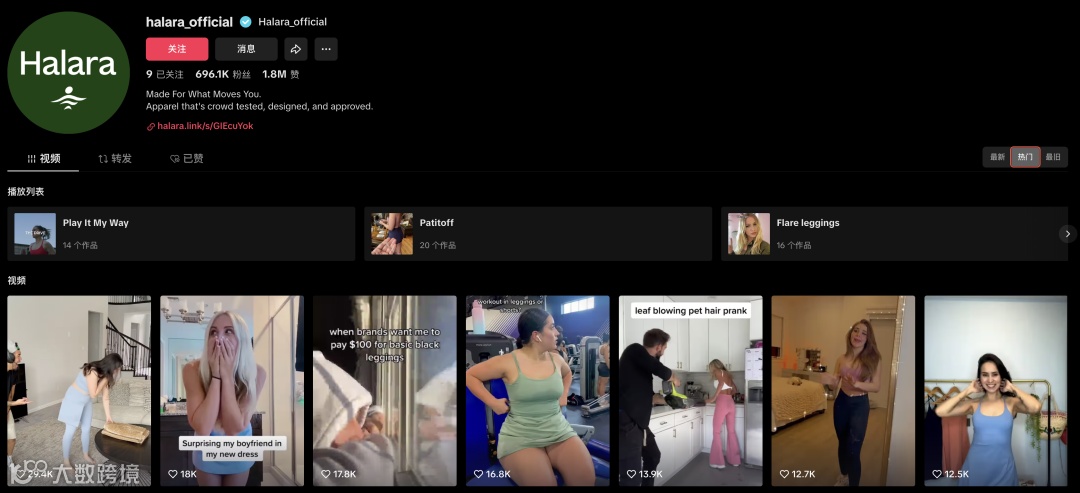This screenshot has height=493, width=1080.
Task: Click the blue verified badge icon
Action: 245,22
